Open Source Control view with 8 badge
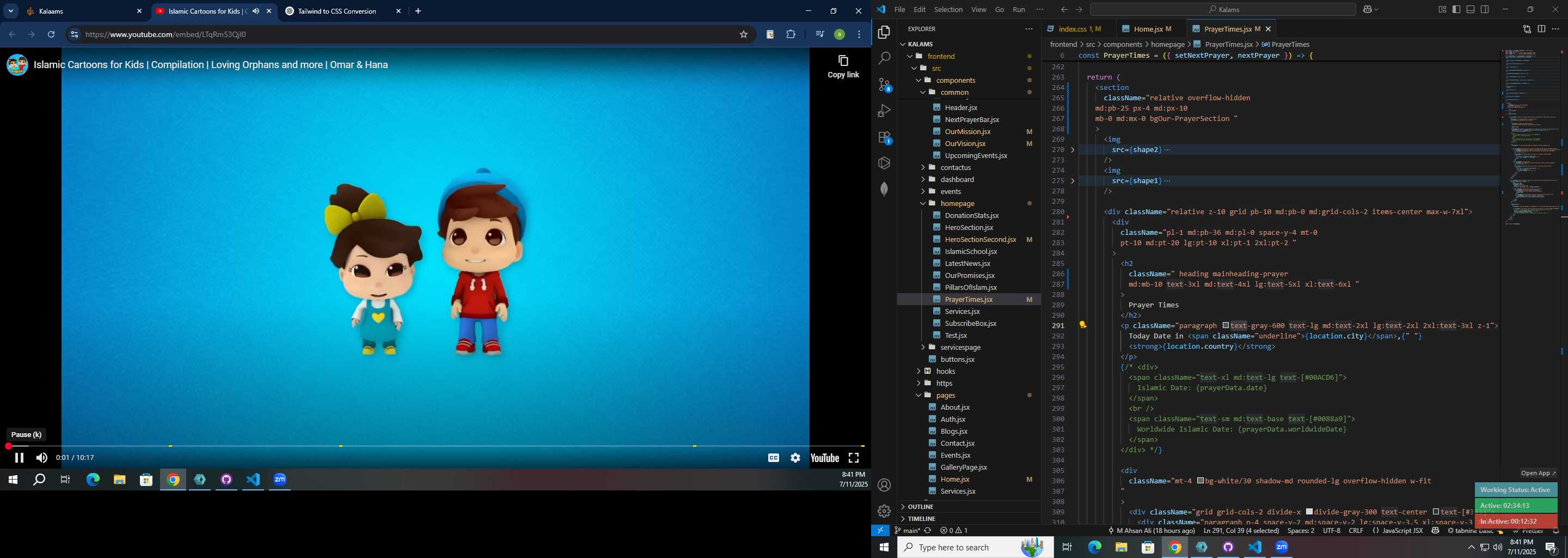 click(x=884, y=84)
